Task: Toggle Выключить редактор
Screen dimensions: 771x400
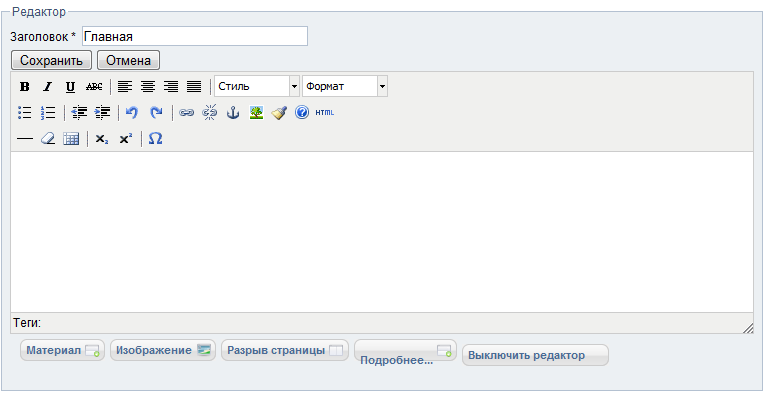Action: (535, 355)
